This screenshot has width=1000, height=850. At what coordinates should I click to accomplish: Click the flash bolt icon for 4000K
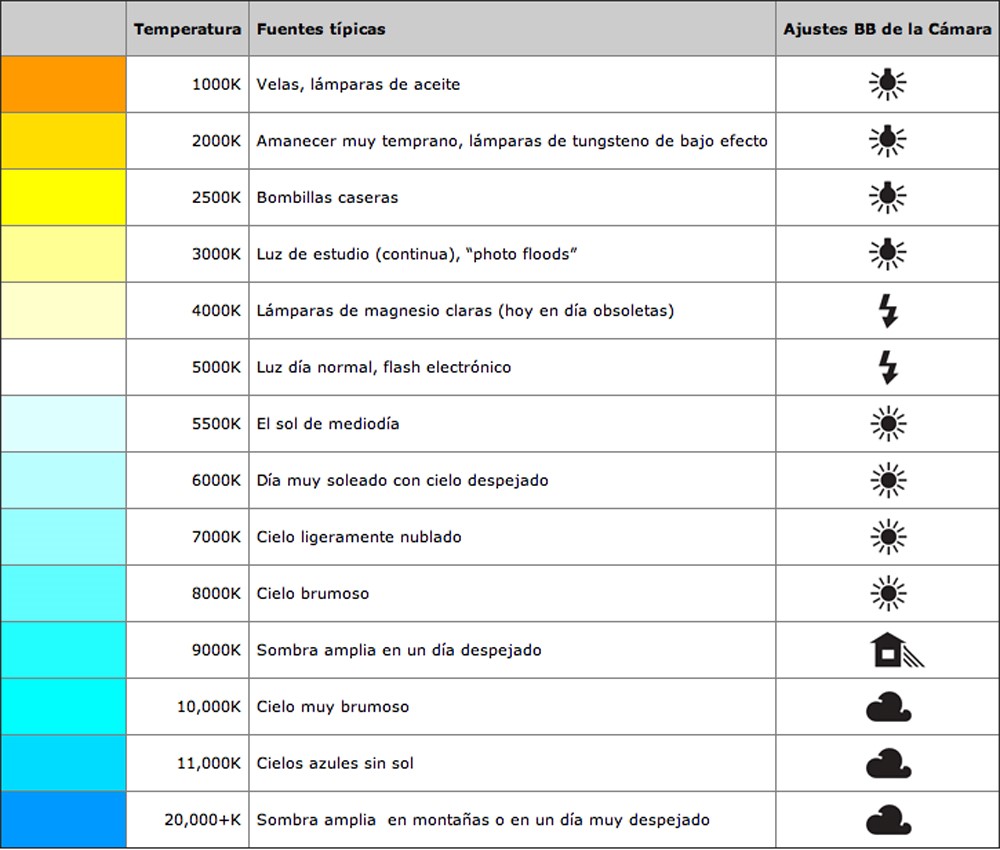click(x=888, y=311)
